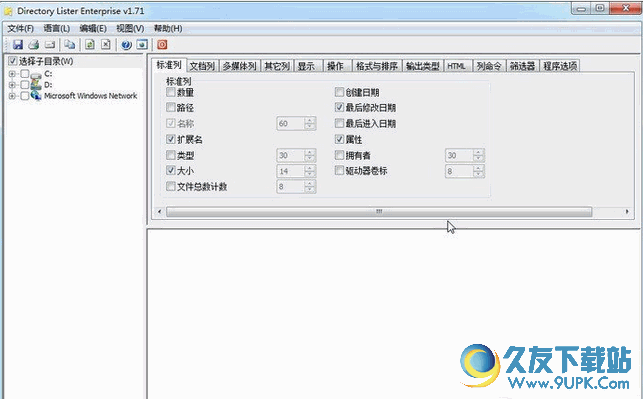Switch to the 筛选器 tab

click(522, 66)
